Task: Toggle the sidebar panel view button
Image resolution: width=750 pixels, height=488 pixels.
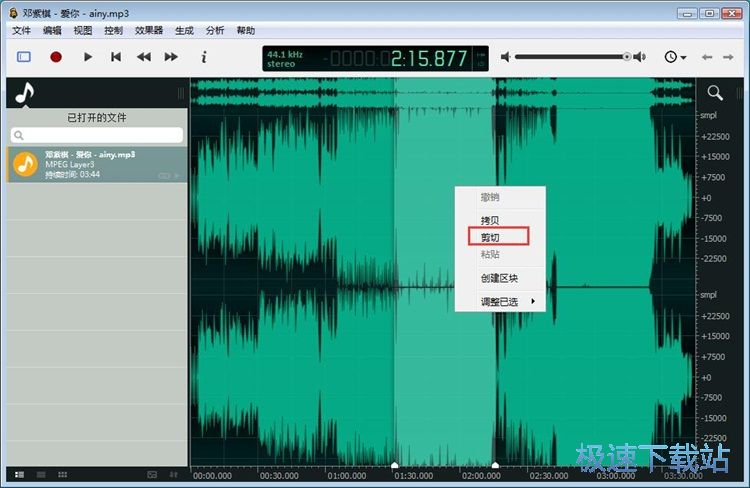Action: (24, 57)
